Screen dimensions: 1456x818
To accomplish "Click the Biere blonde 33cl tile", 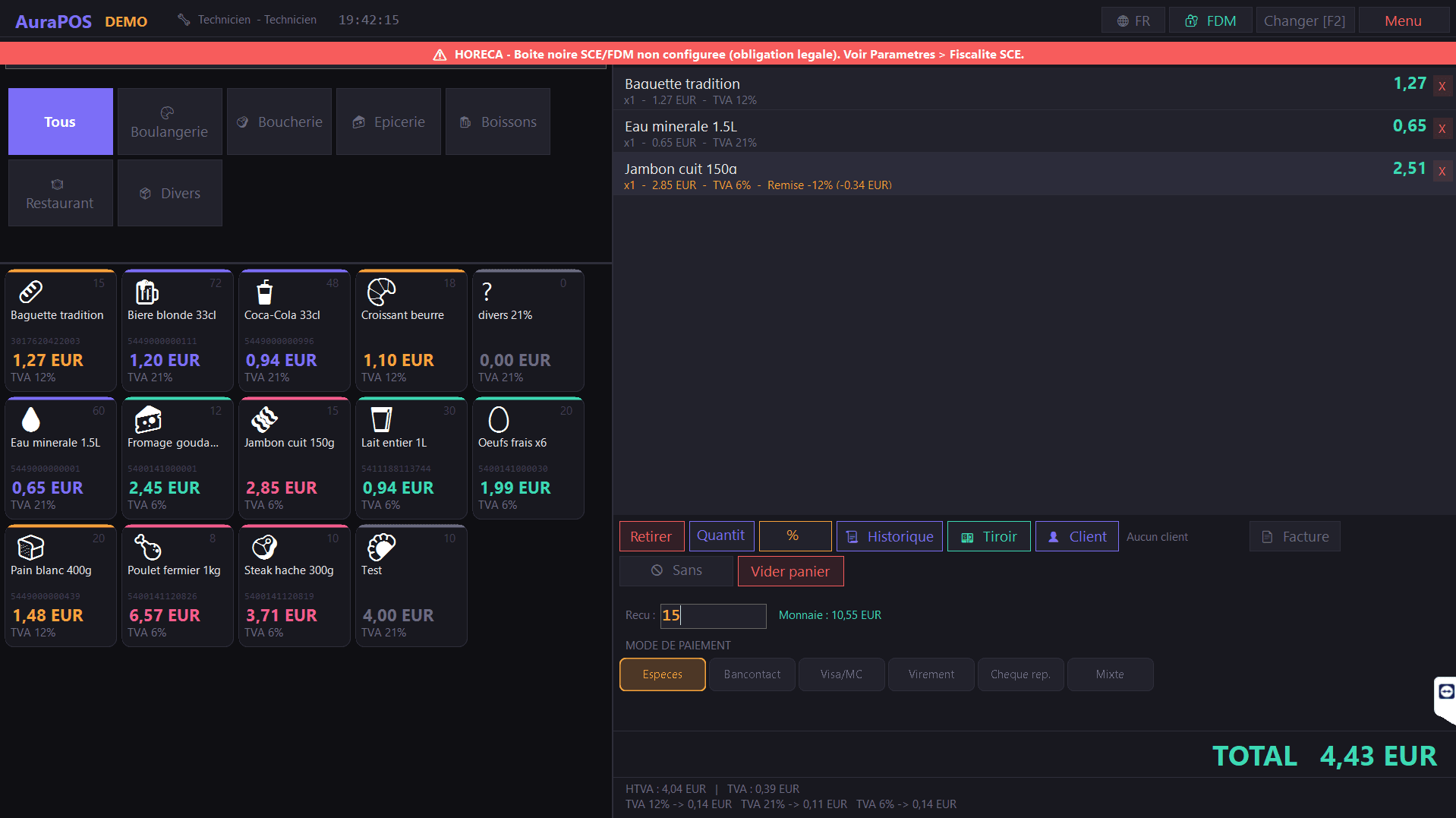I will click(x=178, y=330).
